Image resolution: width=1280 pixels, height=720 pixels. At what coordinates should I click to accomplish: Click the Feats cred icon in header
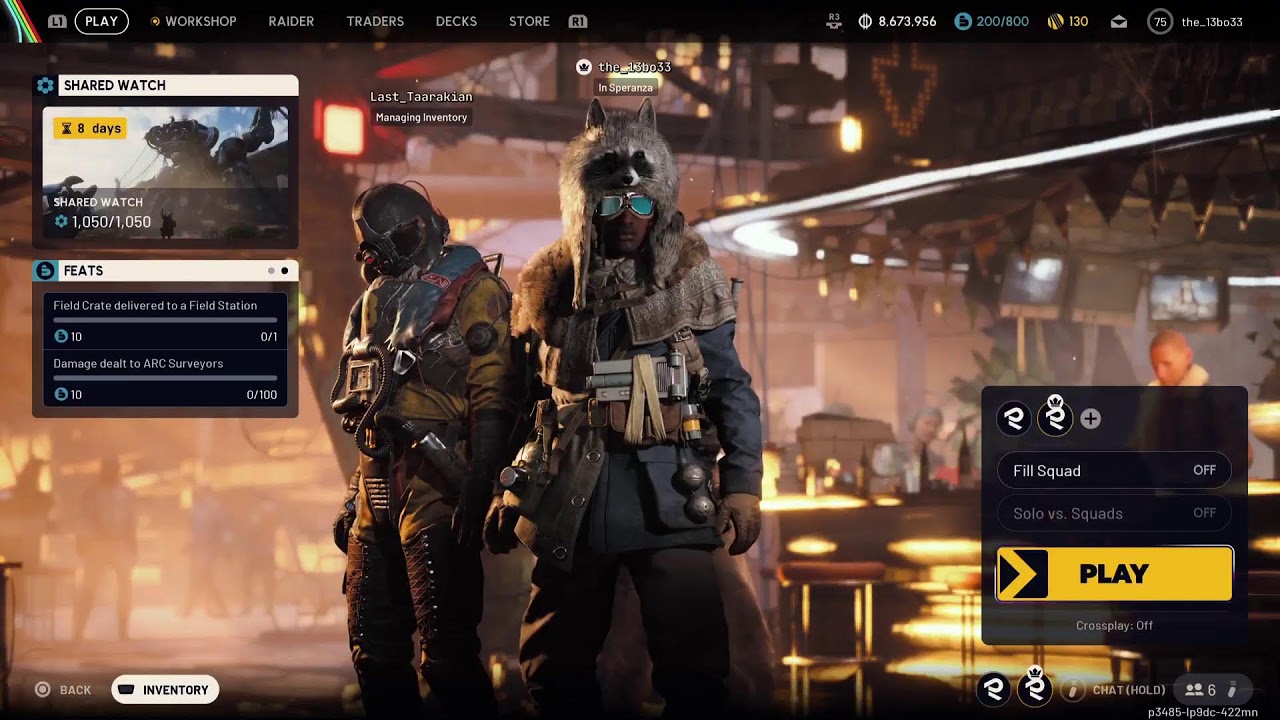click(x=45, y=271)
